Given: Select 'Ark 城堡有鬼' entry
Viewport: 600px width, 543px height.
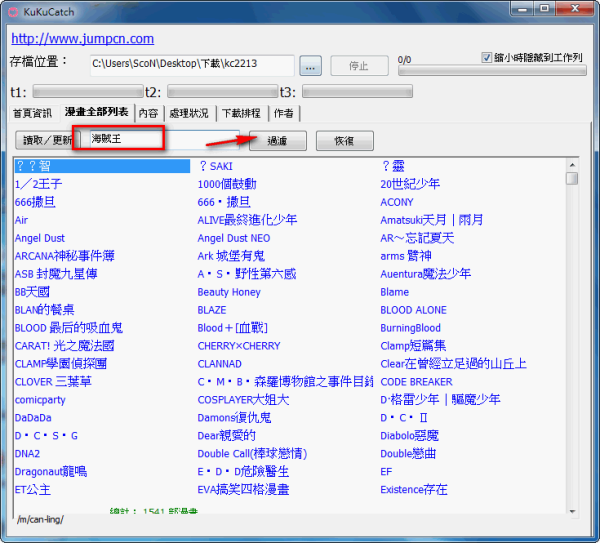Looking at the screenshot, I should coord(231,256).
